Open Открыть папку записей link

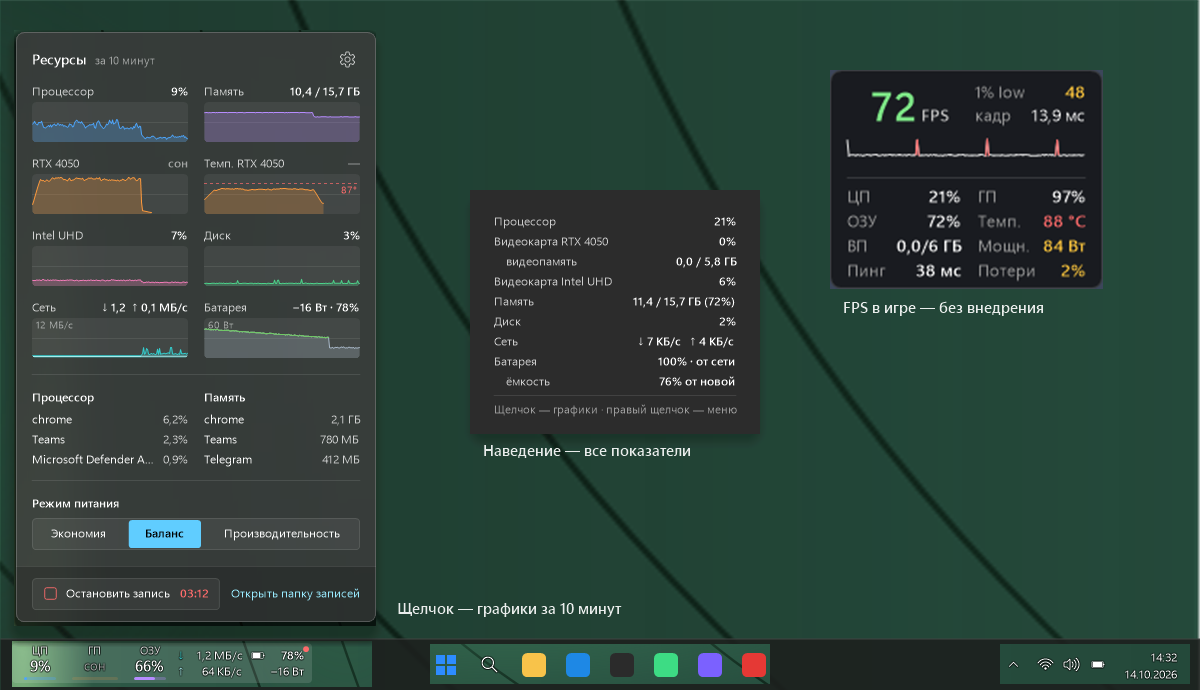[295, 594]
